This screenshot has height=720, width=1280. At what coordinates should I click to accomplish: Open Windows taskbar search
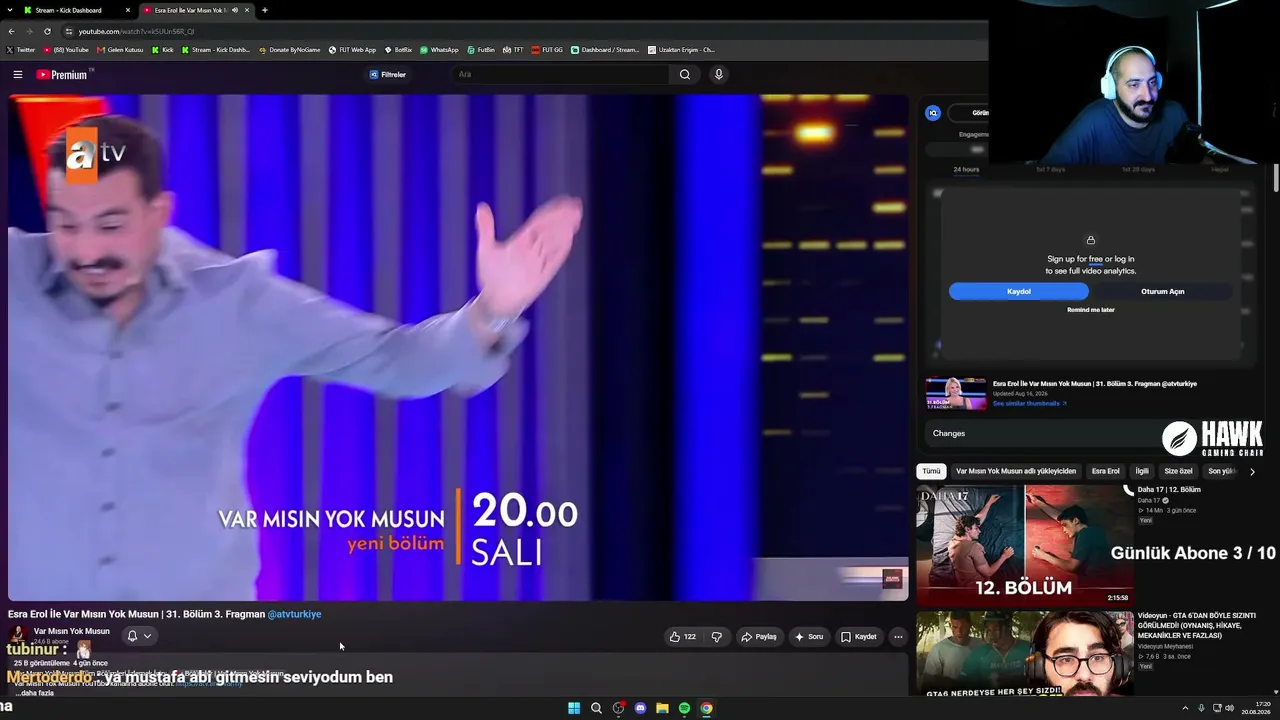click(596, 708)
